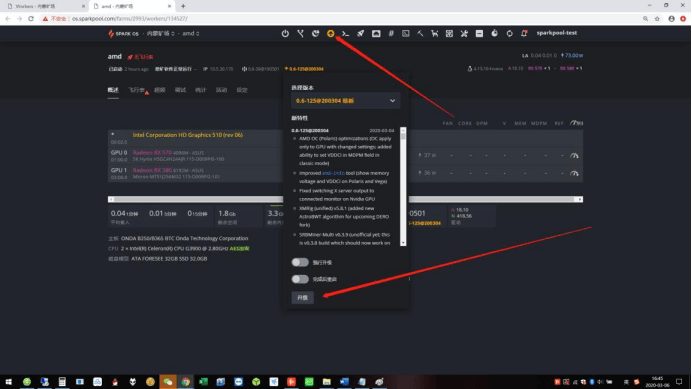Select the fourth tab in worker tabs

tap(180, 90)
